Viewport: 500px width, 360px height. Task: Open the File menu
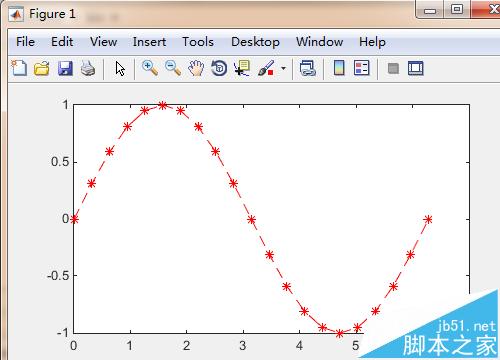25,42
